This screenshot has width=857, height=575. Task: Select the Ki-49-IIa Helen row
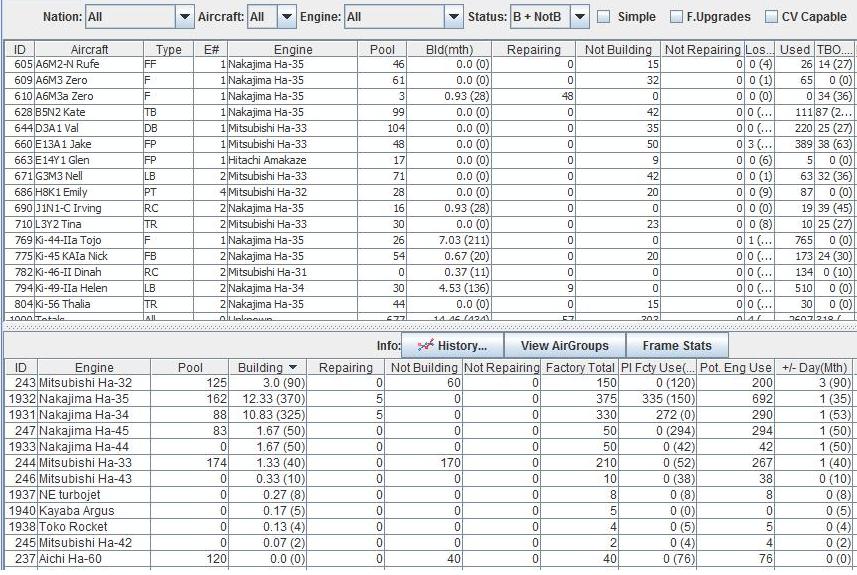429,288
